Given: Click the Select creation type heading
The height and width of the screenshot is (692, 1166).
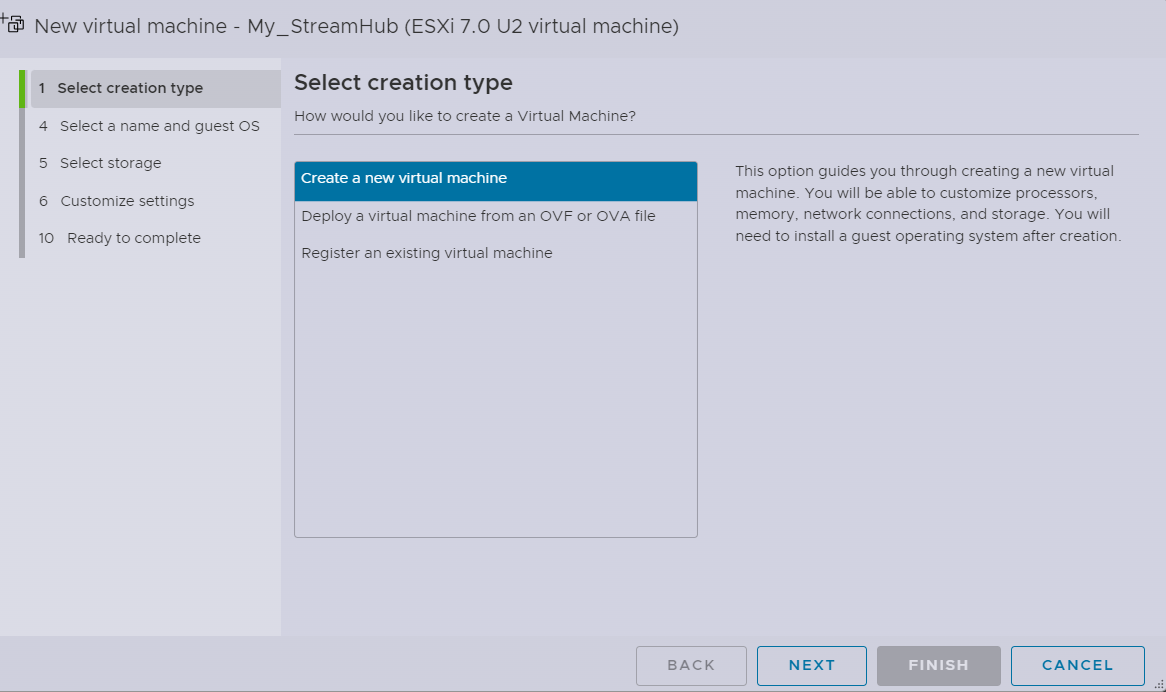Looking at the screenshot, I should point(403,83).
